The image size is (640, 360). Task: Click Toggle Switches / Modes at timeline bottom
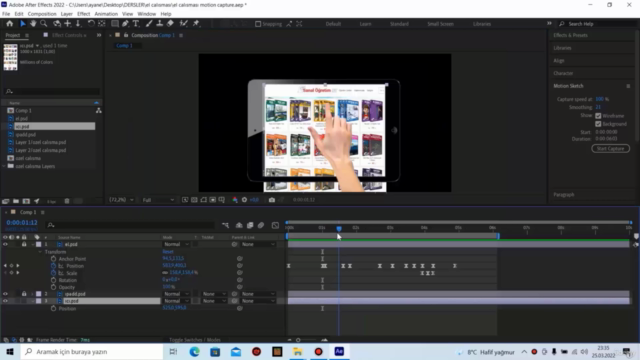195,340
